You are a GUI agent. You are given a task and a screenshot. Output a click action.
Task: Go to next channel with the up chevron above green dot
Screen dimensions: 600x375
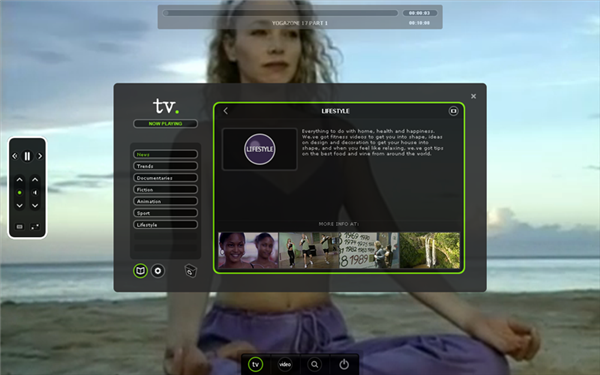(x=20, y=179)
